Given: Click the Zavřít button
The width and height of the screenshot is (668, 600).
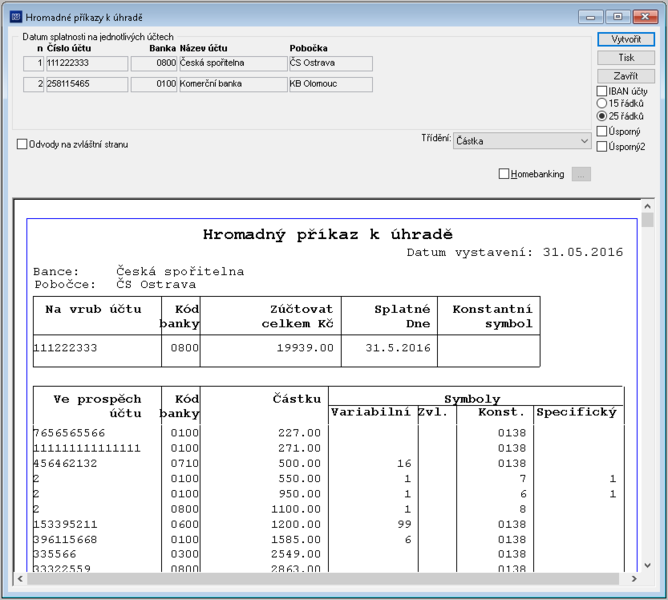Looking at the screenshot, I should (x=626, y=76).
